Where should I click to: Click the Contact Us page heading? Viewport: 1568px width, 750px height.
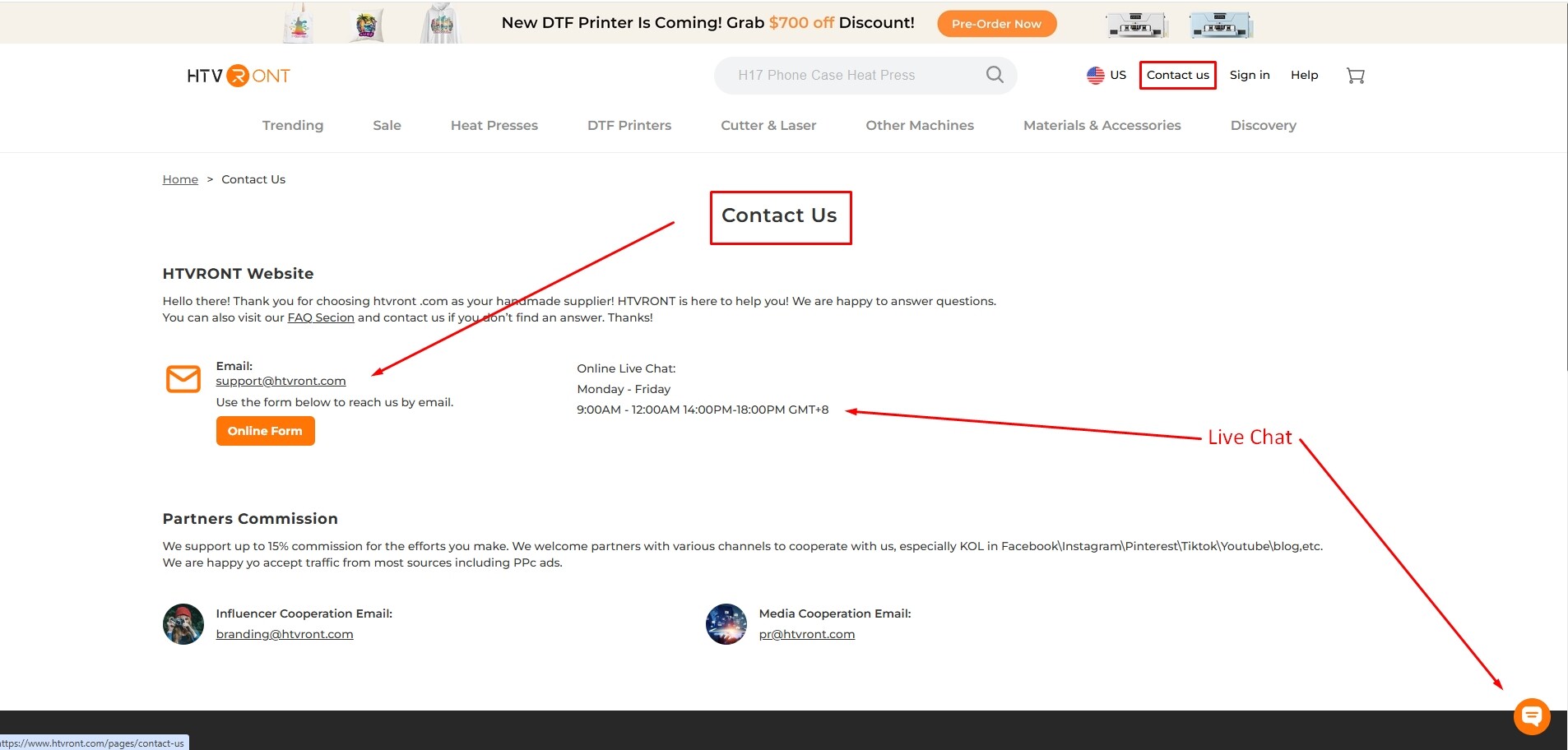pos(779,215)
